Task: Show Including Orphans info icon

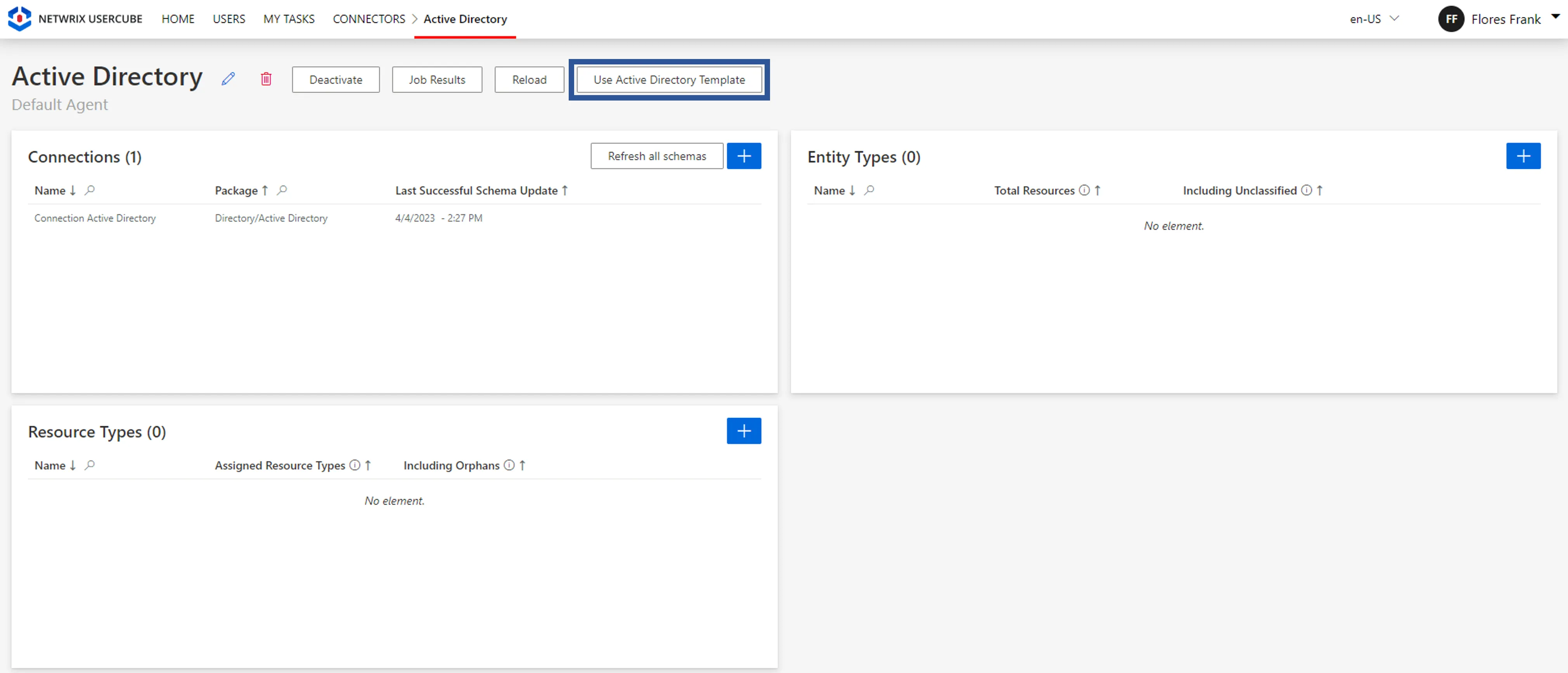Action: click(509, 465)
